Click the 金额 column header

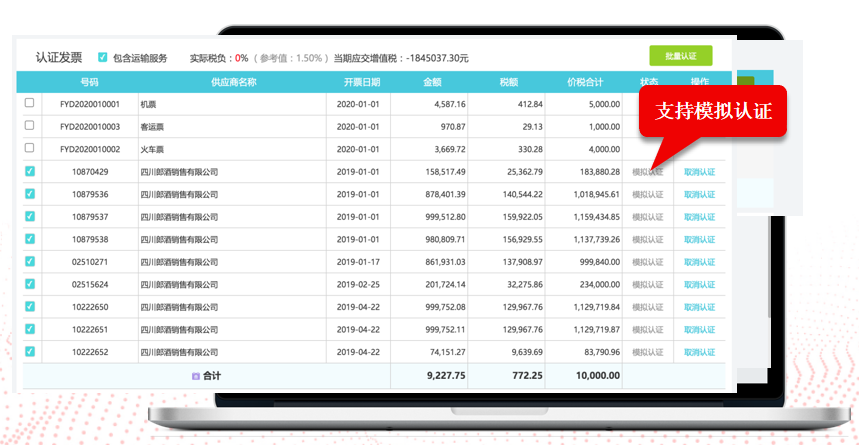pyautogui.click(x=432, y=81)
